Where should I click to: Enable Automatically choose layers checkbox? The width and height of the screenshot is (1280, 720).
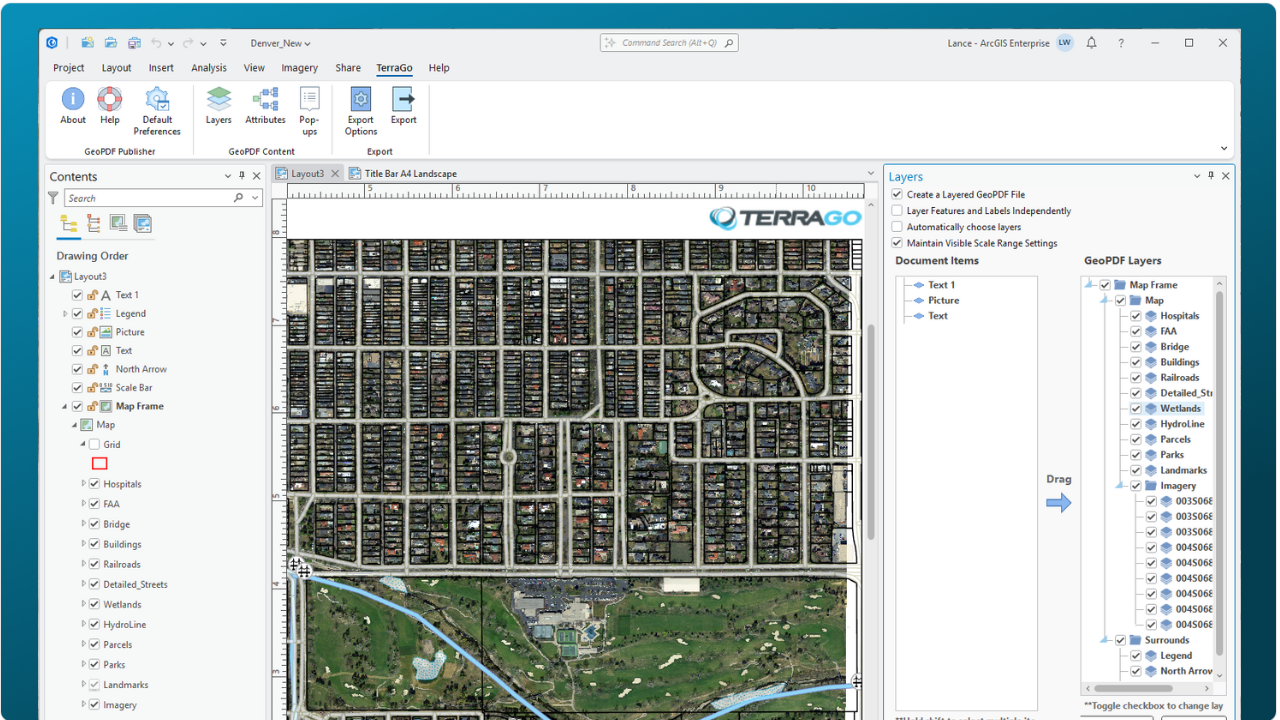coord(897,227)
